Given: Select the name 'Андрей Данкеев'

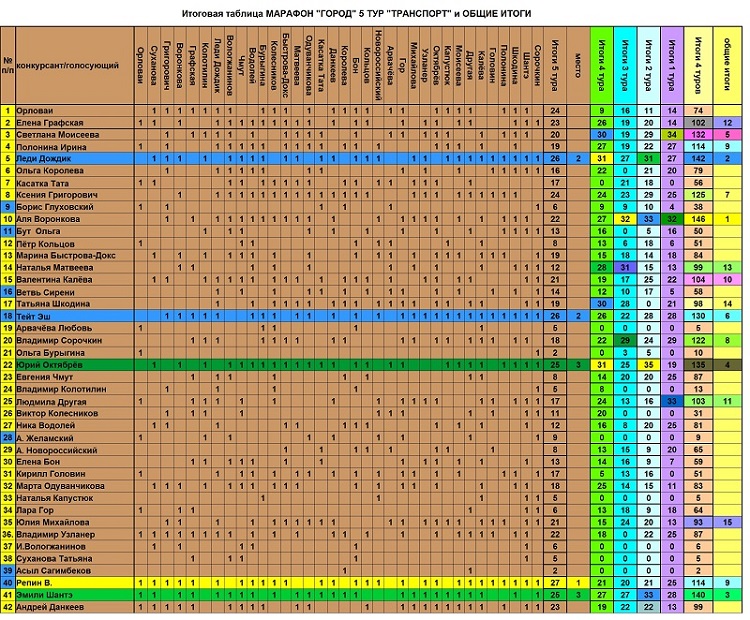Looking at the screenshot, I should (x=50, y=607).
